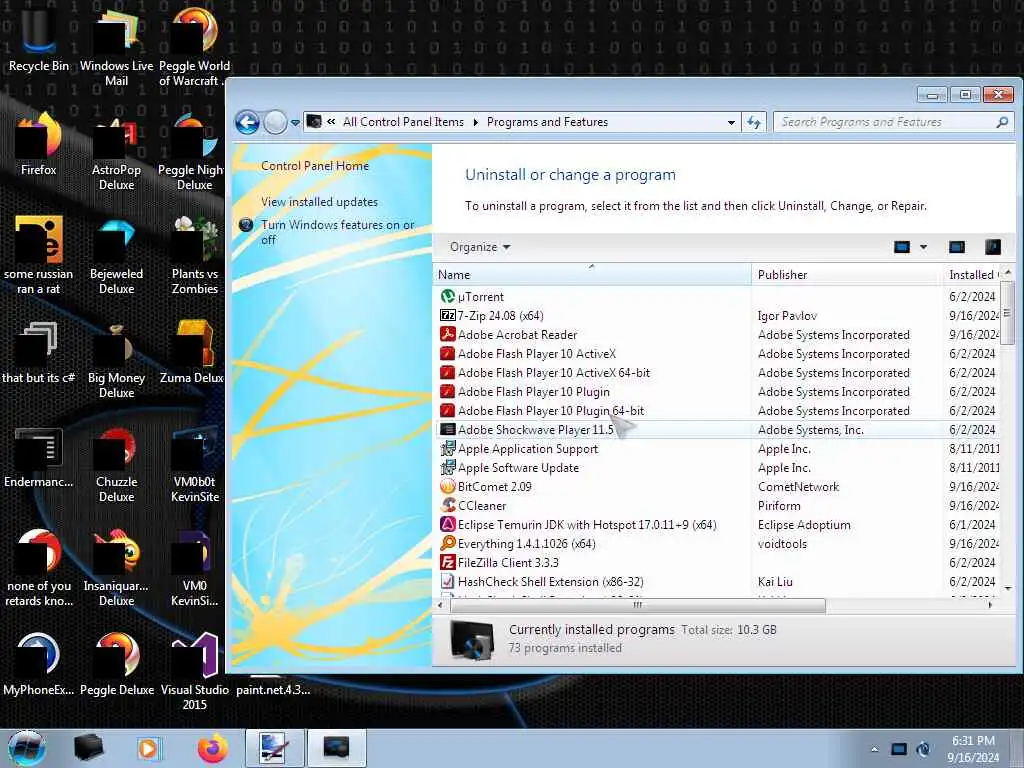Click the horizontal scrollbar thumb
1024x768 pixels.
637,605
